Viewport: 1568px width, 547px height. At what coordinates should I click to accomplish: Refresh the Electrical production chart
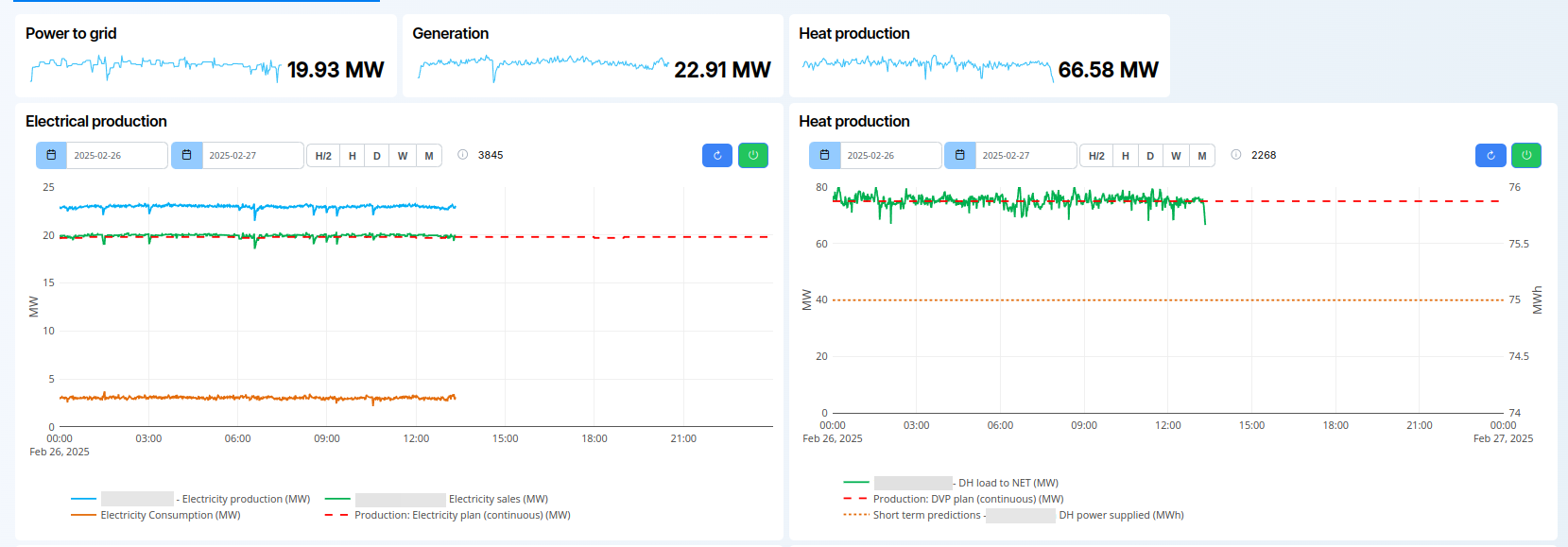point(717,155)
